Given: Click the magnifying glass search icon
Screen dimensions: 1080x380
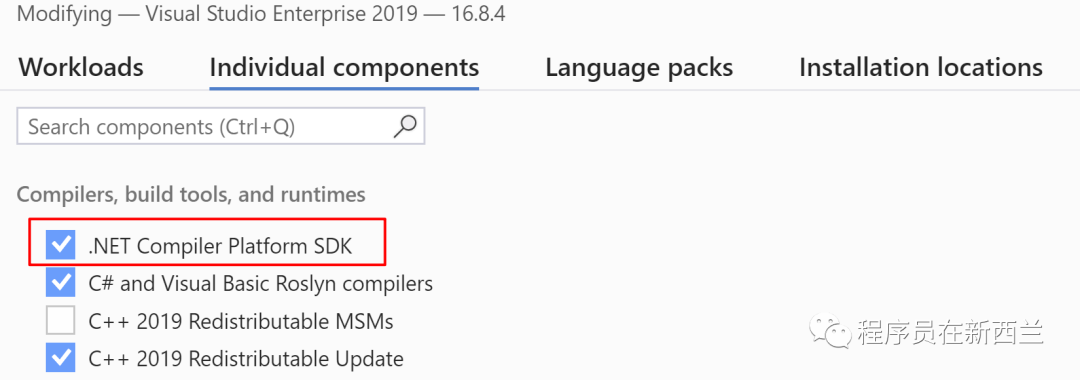Looking at the screenshot, I should pos(404,126).
